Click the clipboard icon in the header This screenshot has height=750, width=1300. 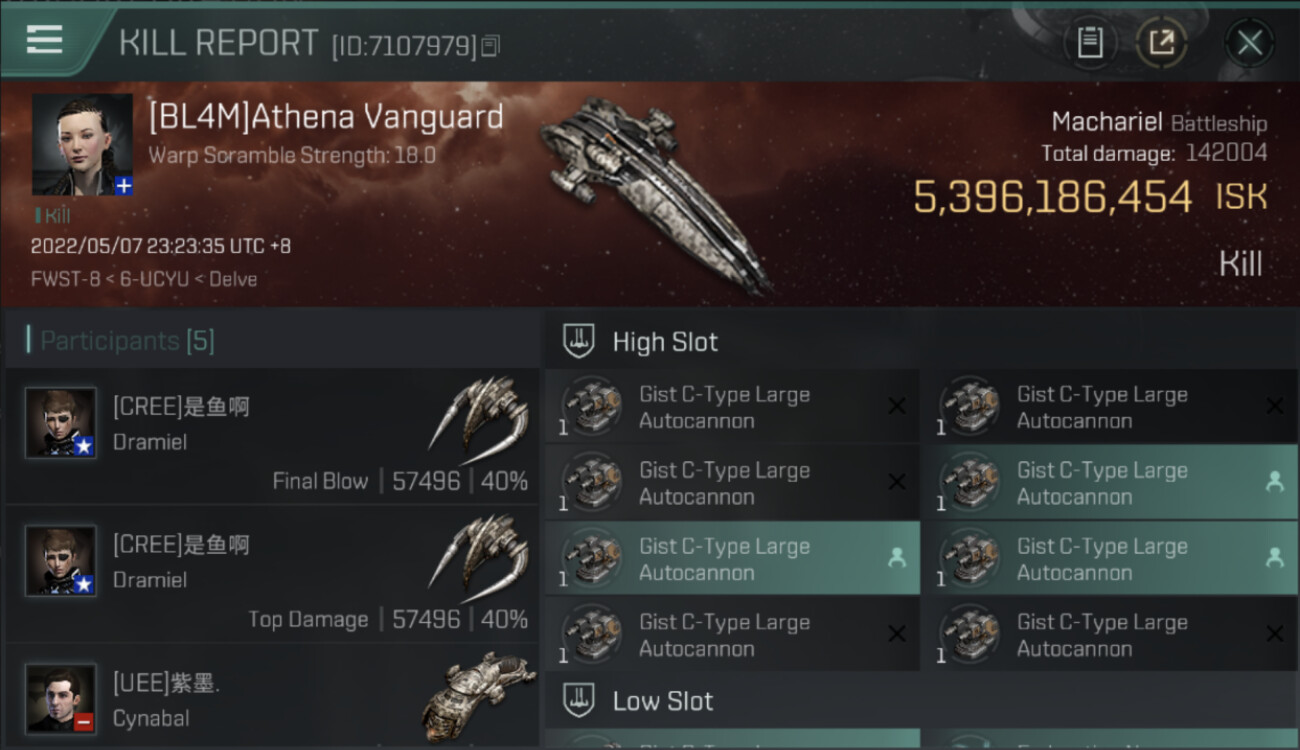tap(1089, 43)
